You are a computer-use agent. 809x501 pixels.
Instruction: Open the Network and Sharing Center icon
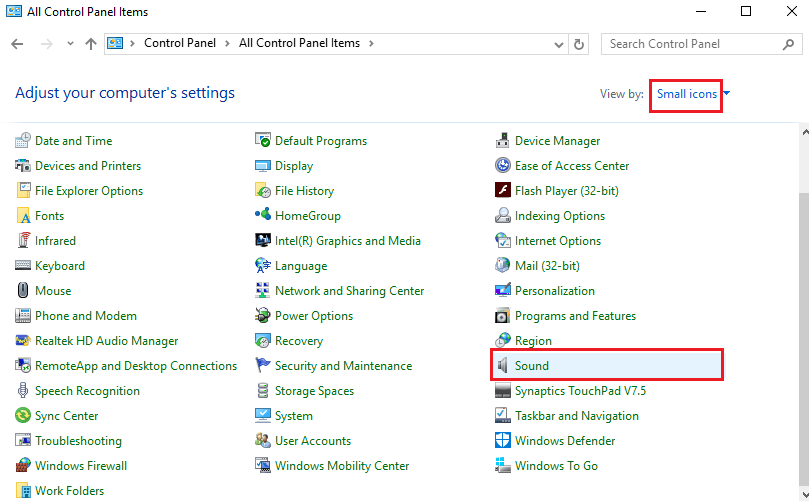click(263, 290)
